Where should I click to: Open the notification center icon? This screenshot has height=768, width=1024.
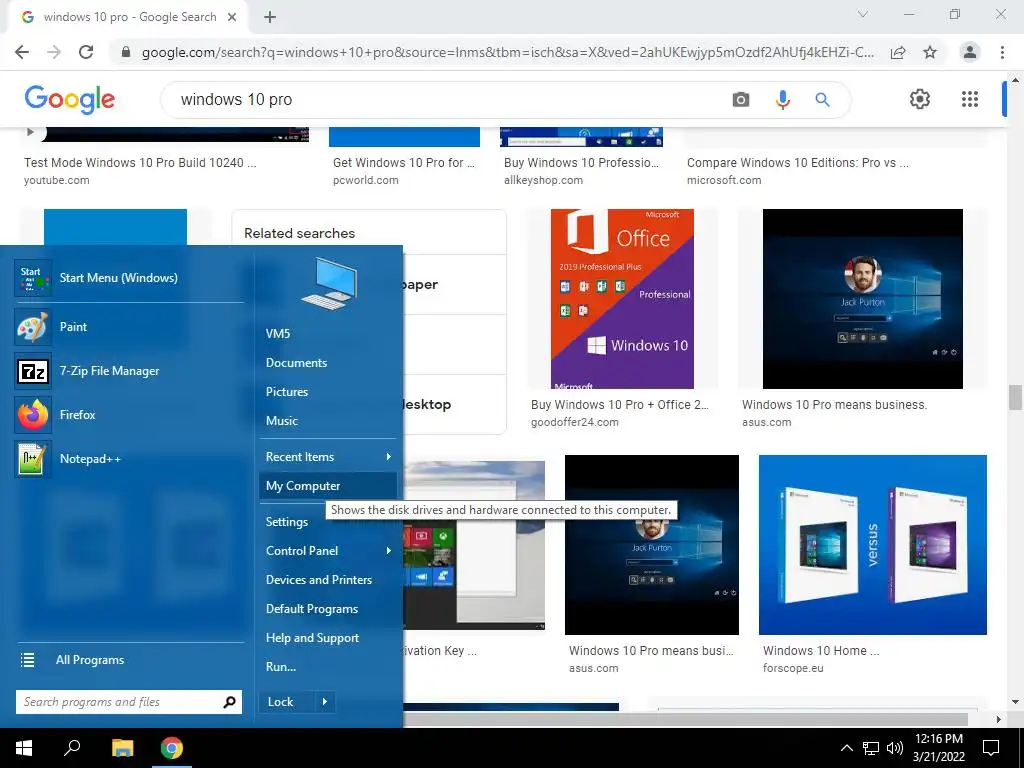(x=991, y=748)
